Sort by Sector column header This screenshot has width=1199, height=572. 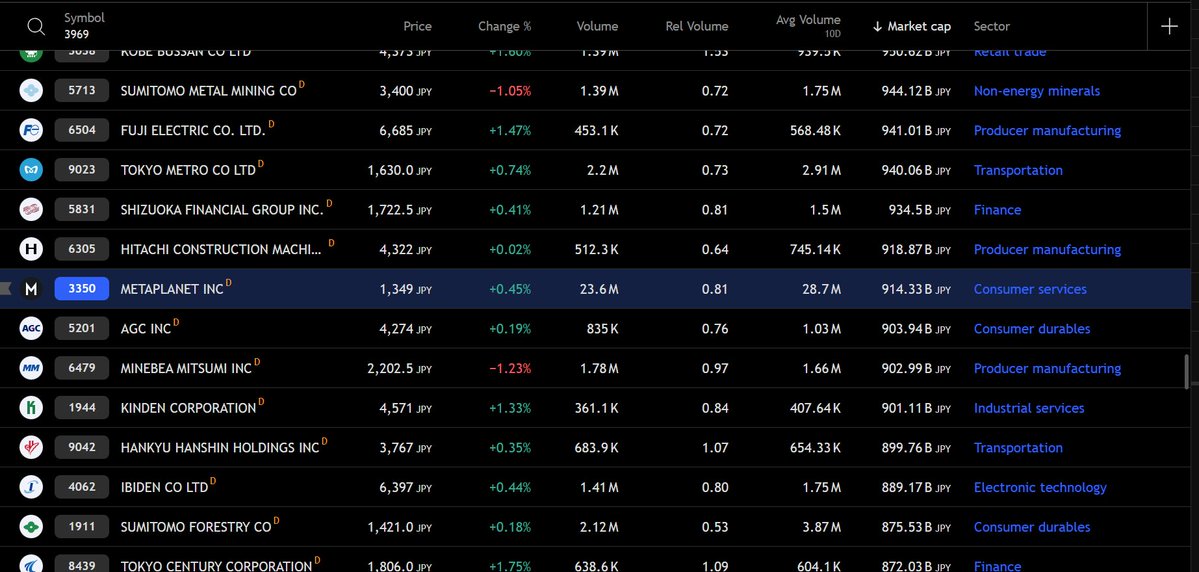click(x=992, y=26)
